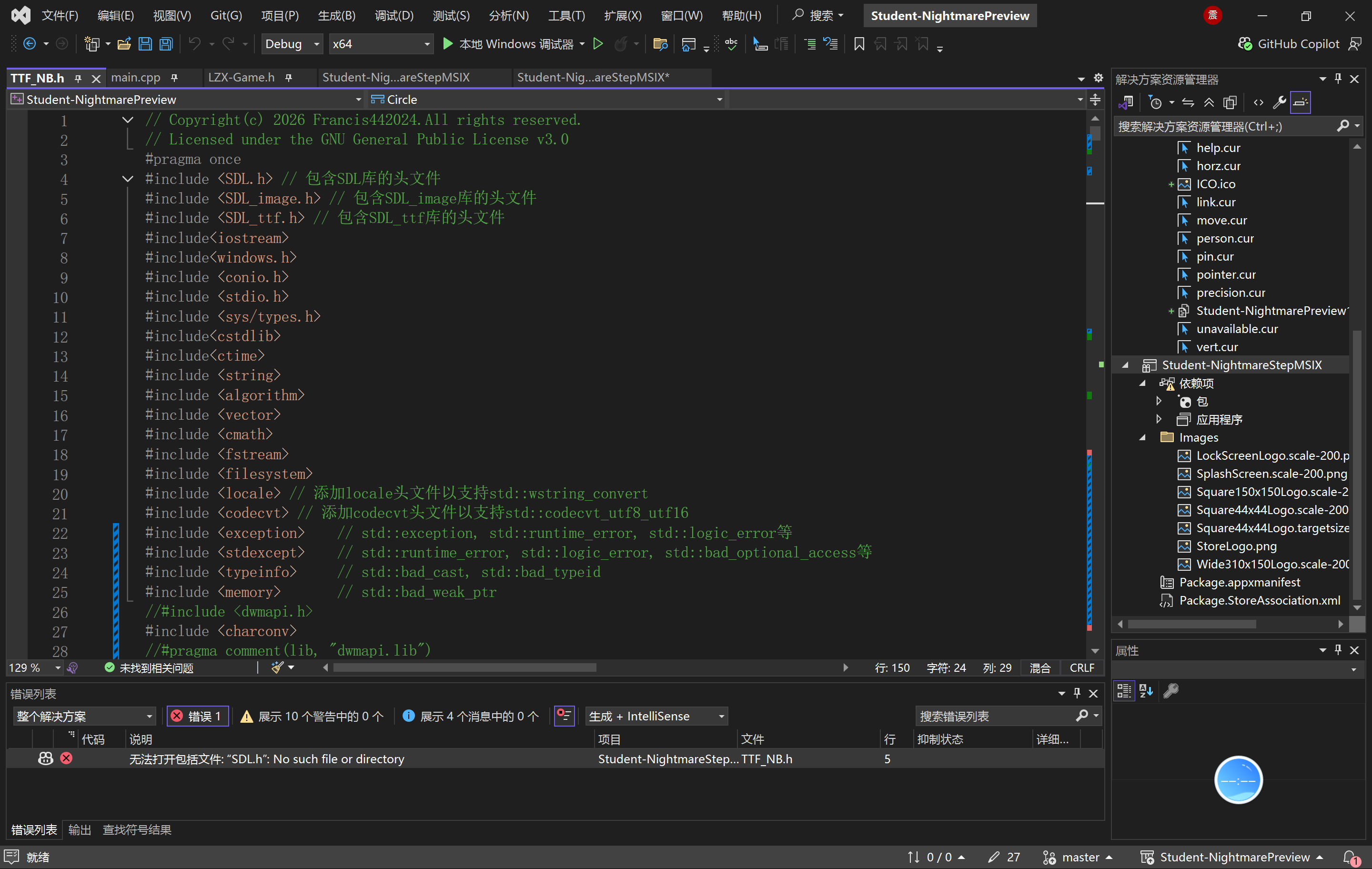This screenshot has height=869, width=1372.
Task: Toggle the bookmark icon in the toolbar
Action: click(858, 44)
